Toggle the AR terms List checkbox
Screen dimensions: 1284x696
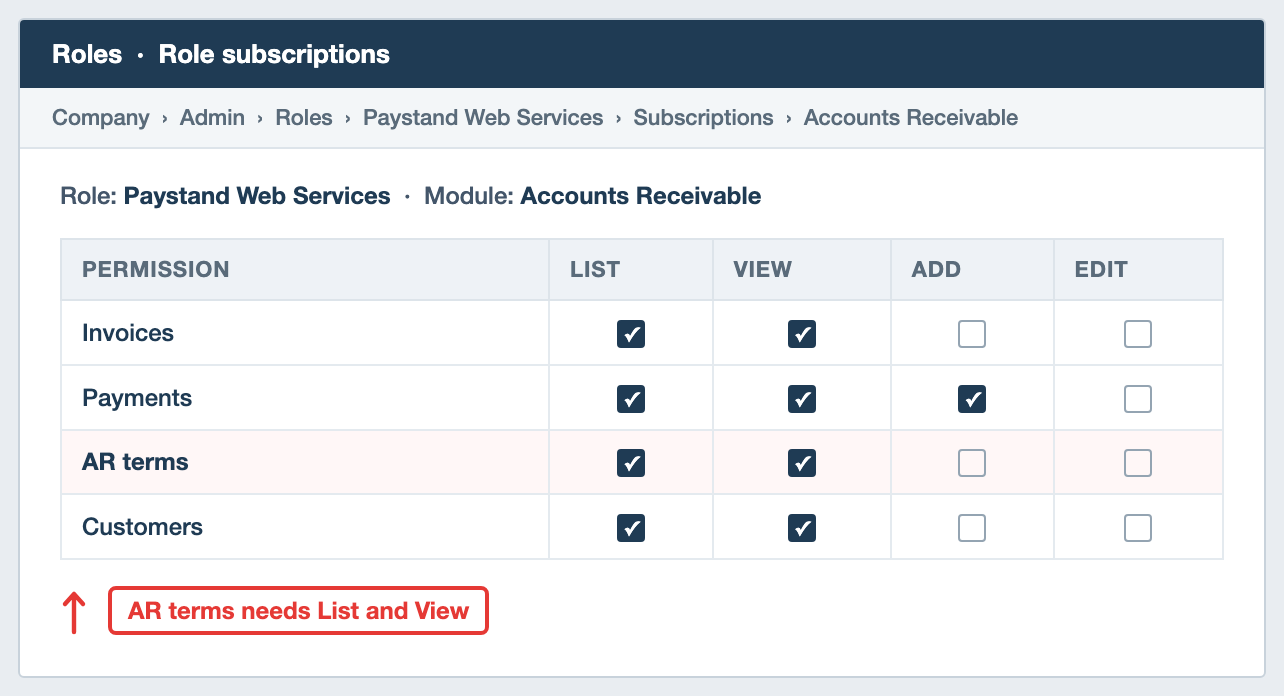[631, 463]
